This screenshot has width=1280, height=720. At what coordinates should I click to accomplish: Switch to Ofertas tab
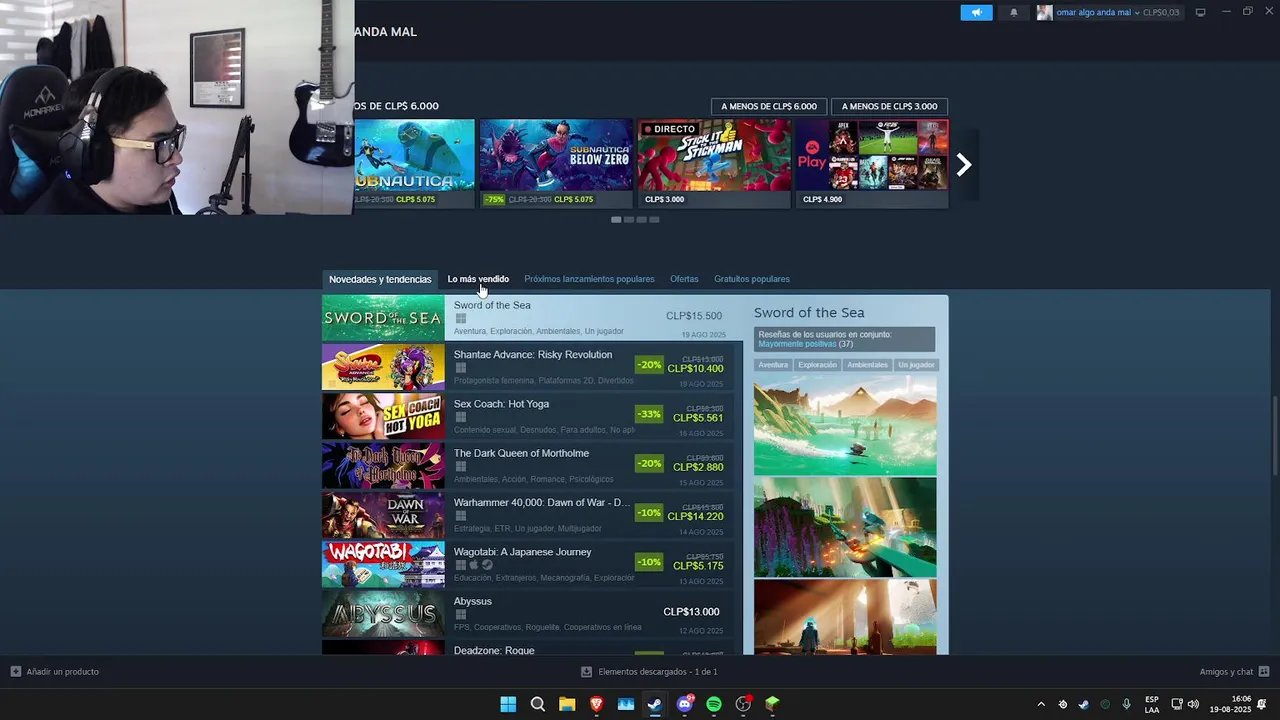point(684,279)
